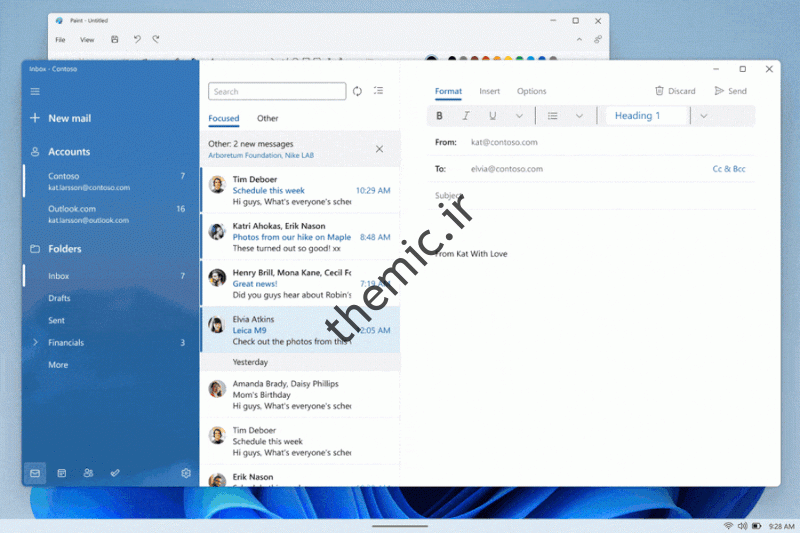This screenshot has height=533, width=800.
Task: Click the From Kat With Love signature
Action: click(x=471, y=254)
